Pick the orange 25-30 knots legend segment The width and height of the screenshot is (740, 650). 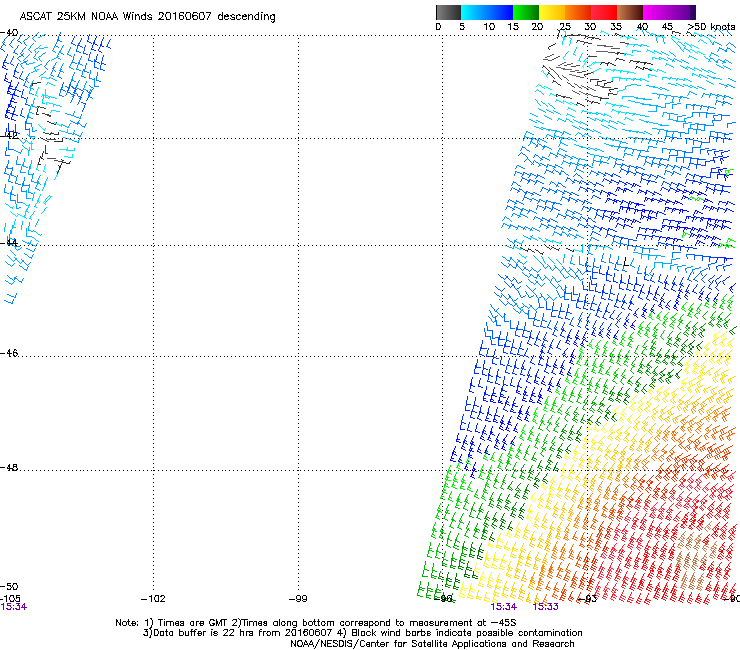pyautogui.click(x=578, y=12)
